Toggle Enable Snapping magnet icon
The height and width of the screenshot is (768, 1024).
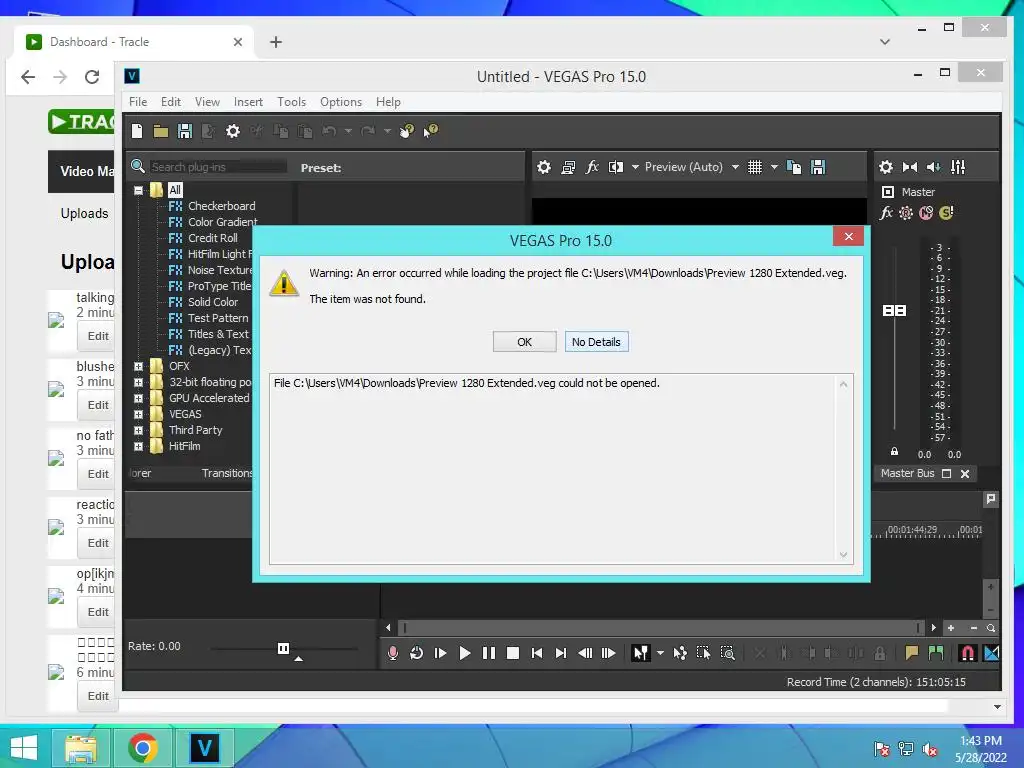pyautogui.click(x=967, y=653)
